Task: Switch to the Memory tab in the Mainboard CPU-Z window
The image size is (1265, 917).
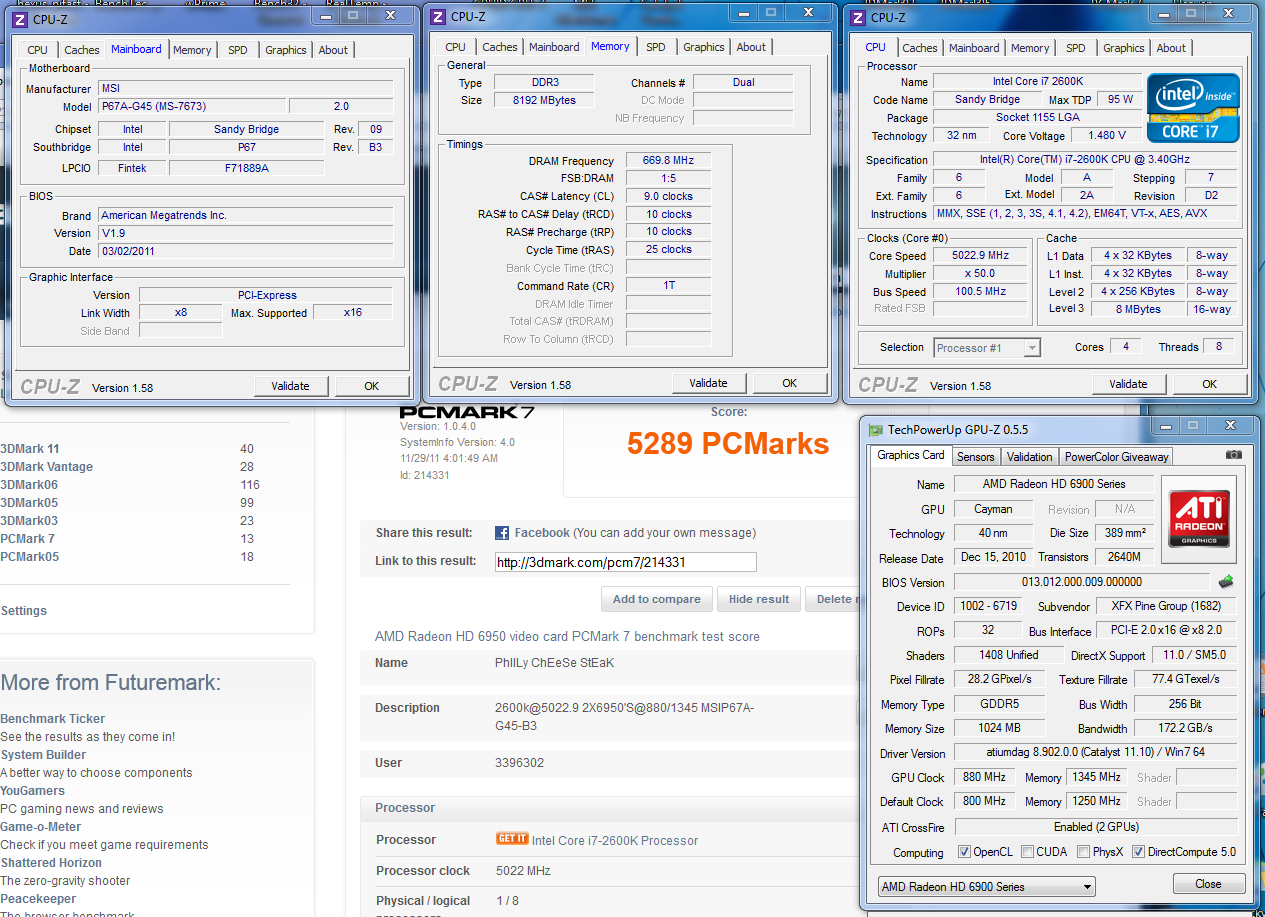Action: pos(192,50)
